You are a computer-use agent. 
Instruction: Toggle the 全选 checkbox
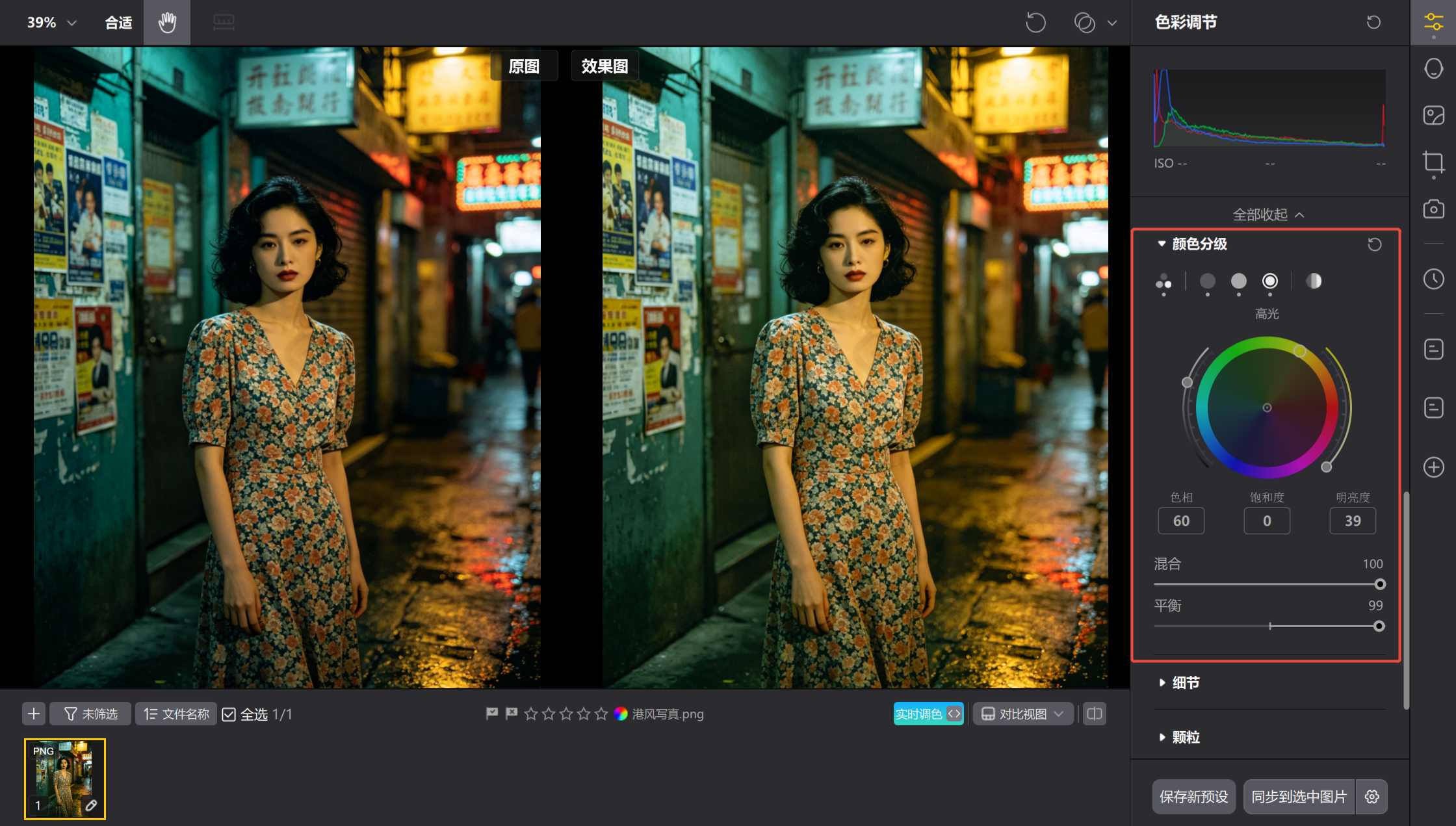[x=229, y=714]
